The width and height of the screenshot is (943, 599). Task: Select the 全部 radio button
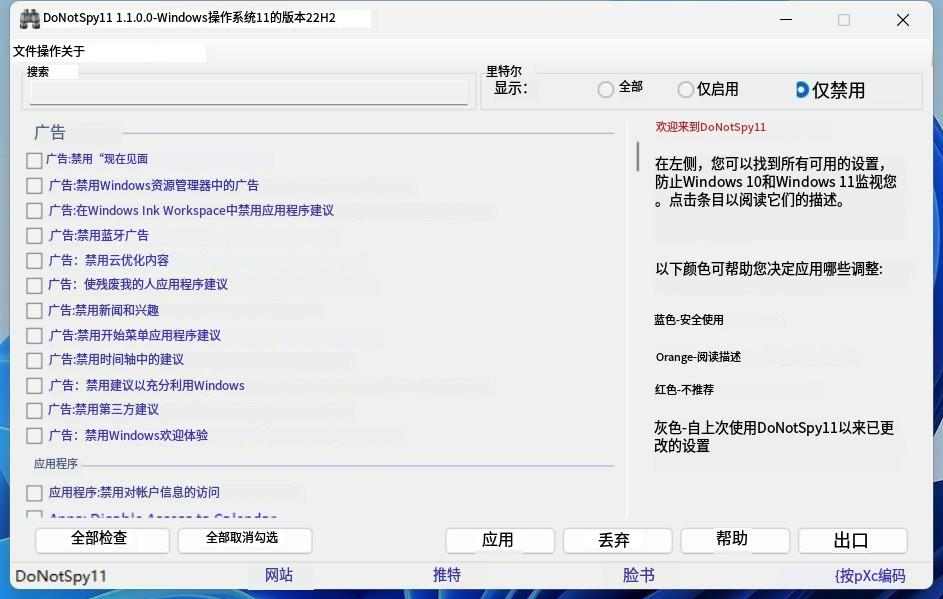(606, 89)
